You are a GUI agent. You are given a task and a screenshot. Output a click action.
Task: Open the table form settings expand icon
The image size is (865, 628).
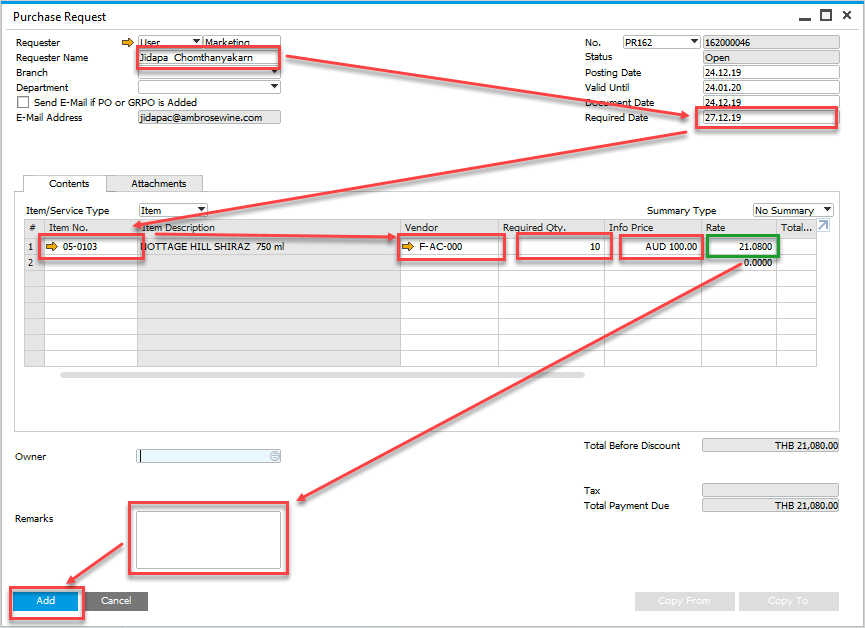823,225
